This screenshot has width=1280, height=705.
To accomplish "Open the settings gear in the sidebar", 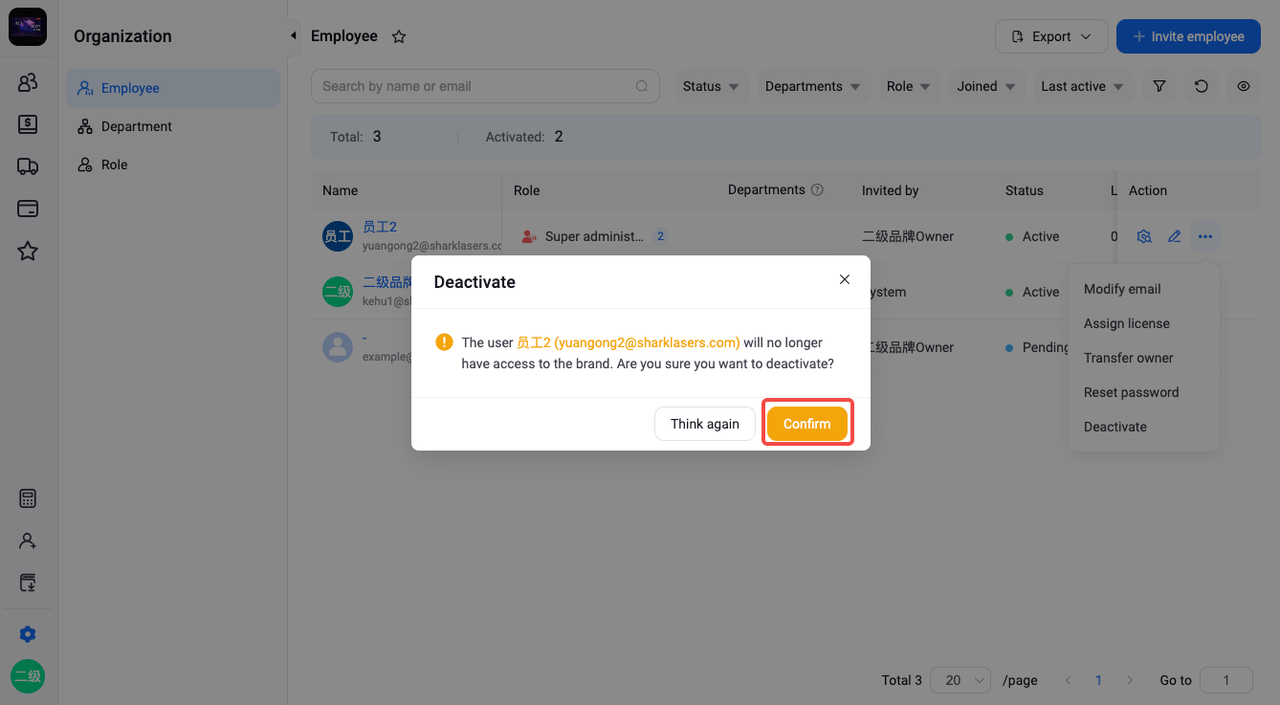I will [x=28, y=634].
